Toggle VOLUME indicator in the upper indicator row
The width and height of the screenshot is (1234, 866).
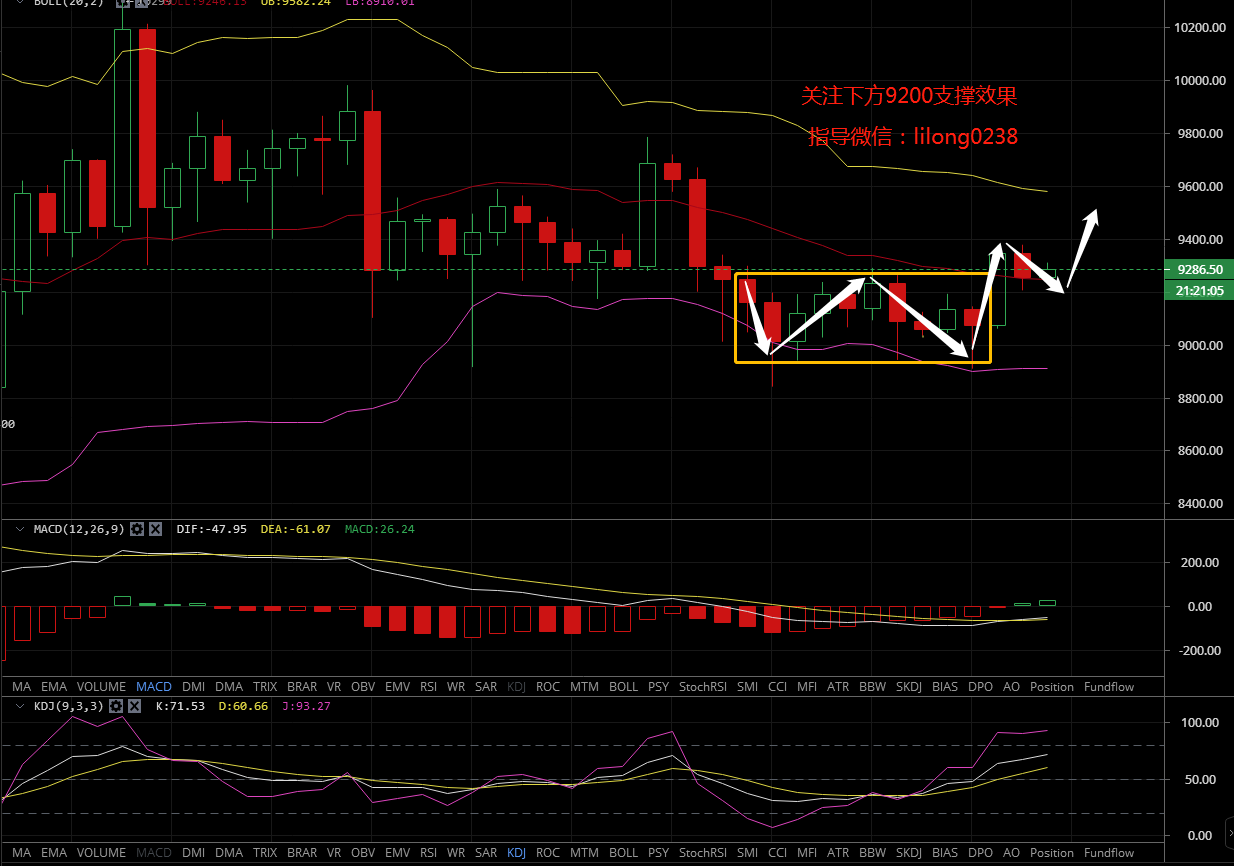pyautogui.click(x=101, y=687)
